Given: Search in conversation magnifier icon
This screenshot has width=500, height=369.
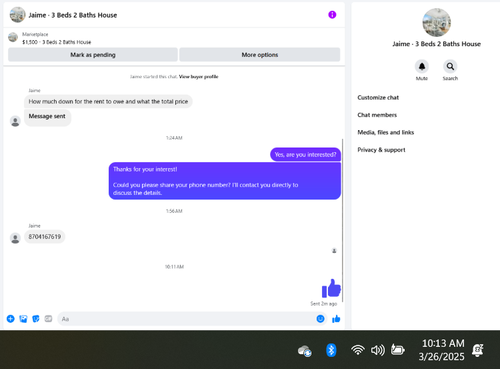Looking at the screenshot, I should point(450,66).
